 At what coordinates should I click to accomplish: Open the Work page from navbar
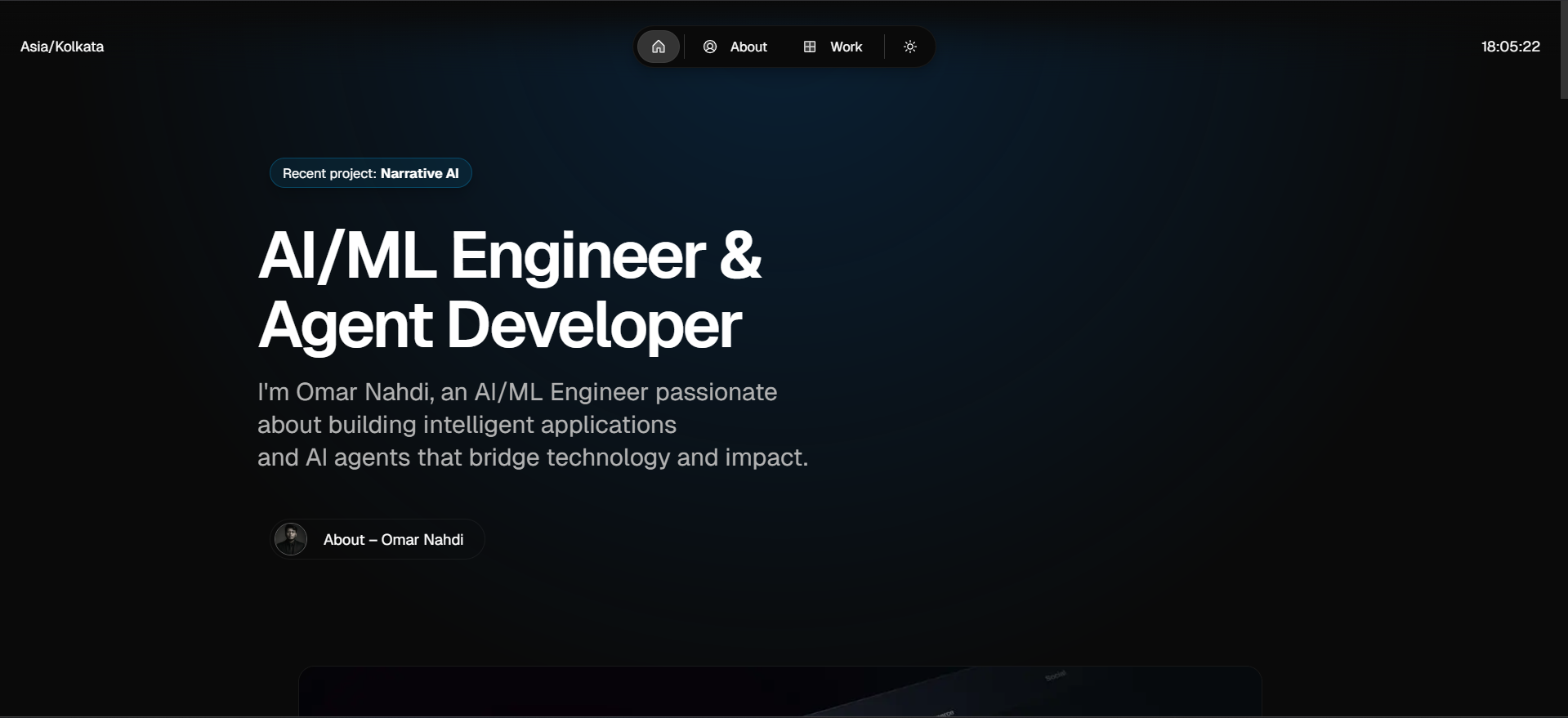coord(833,47)
